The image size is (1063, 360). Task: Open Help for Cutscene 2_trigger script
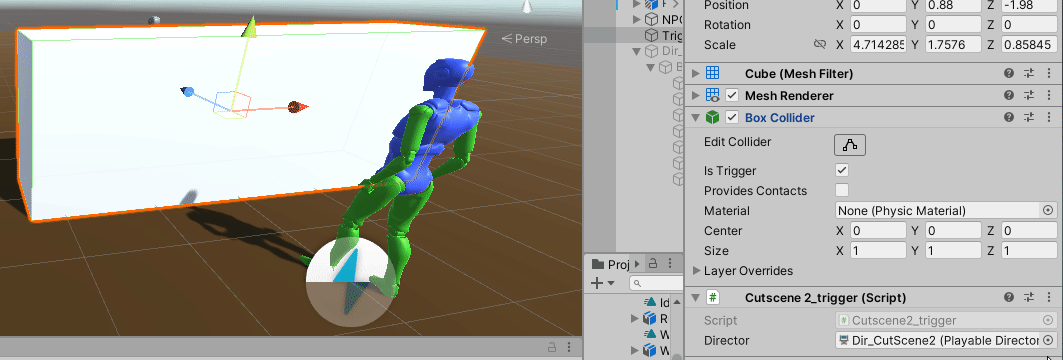coord(1009,298)
